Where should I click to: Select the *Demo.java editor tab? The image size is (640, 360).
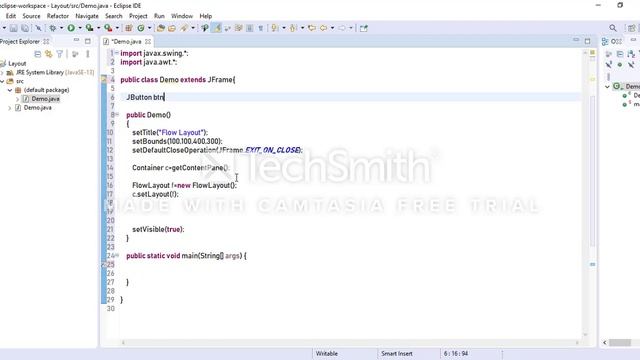pos(126,42)
